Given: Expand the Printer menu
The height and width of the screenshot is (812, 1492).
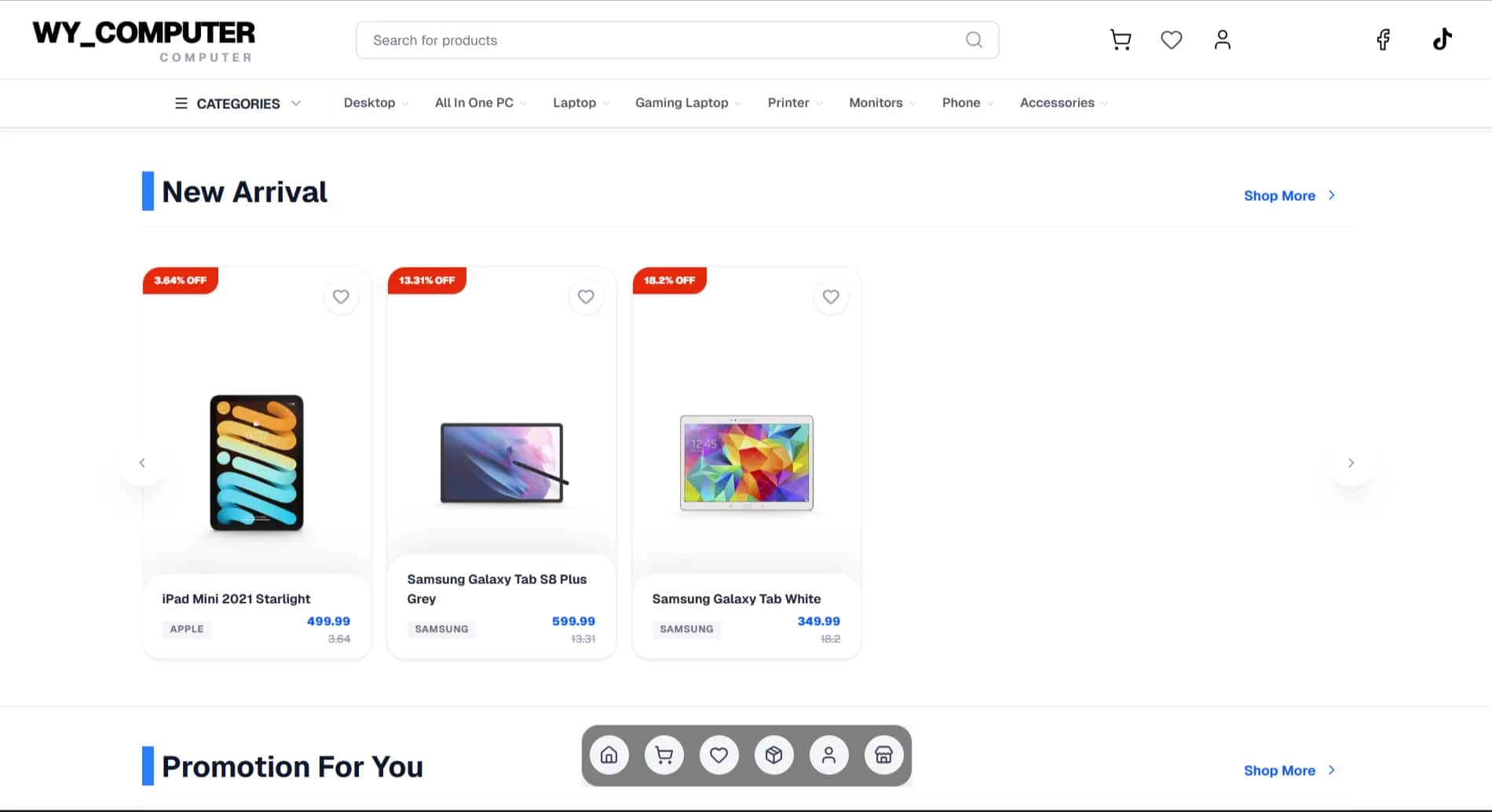Looking at the screenshot, I should coord(795,103).
